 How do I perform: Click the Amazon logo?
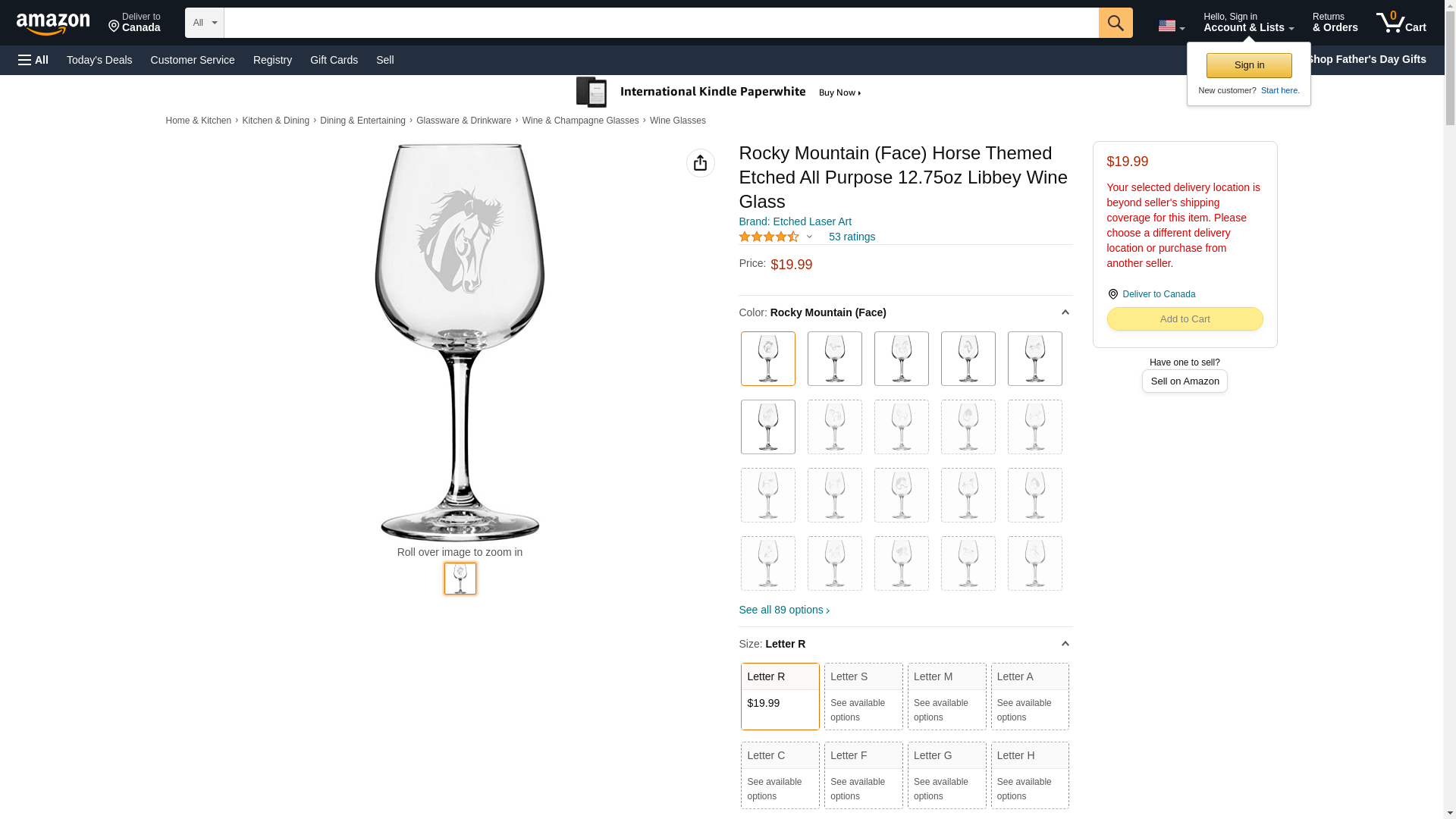53,24
